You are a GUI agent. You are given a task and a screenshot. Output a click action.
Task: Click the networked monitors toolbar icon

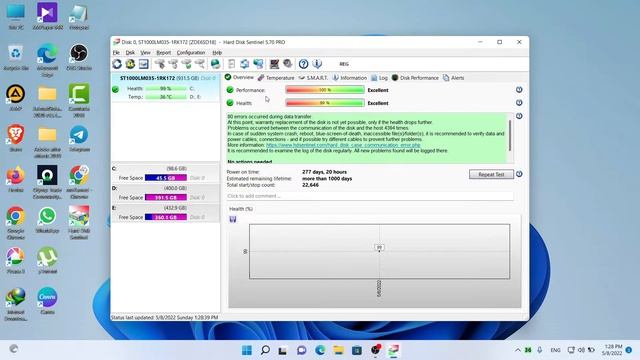coord(258,64)
